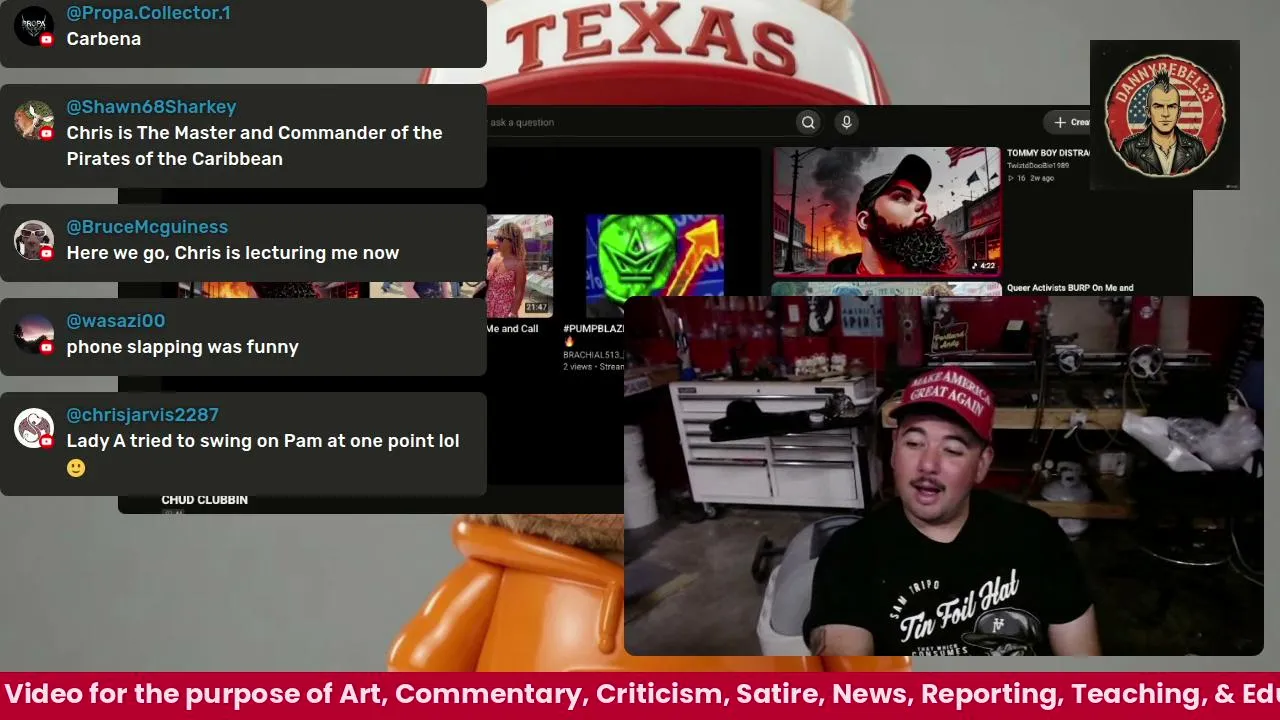
Task: Click 'Lady A tried to swing on Pam' message
Action: (x=263, y=441)
